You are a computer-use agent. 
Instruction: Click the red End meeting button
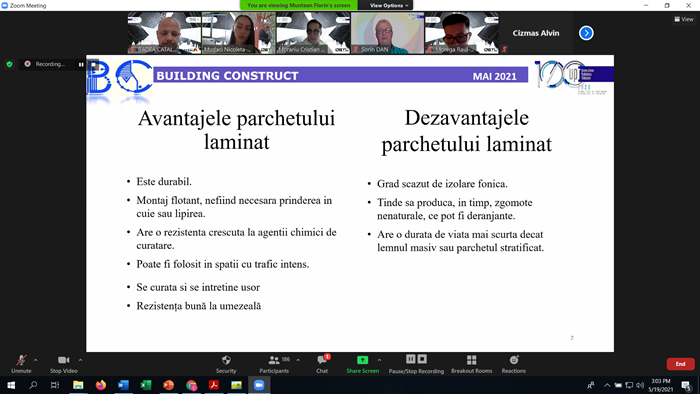pos(680,364)
